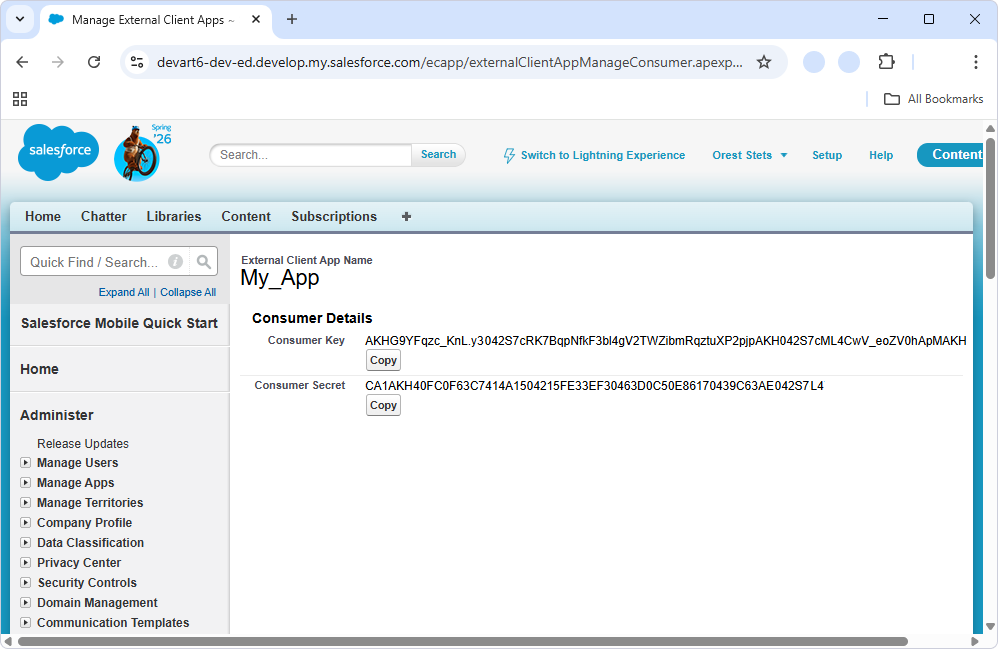998x649 pixels.
Task: Click the site permissions icon in address bar
Action: (x=136, y=61)
